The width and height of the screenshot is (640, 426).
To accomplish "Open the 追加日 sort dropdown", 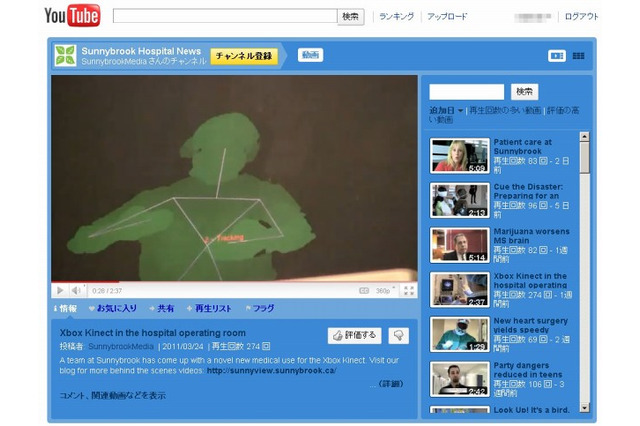I will (x=446, y=110).
